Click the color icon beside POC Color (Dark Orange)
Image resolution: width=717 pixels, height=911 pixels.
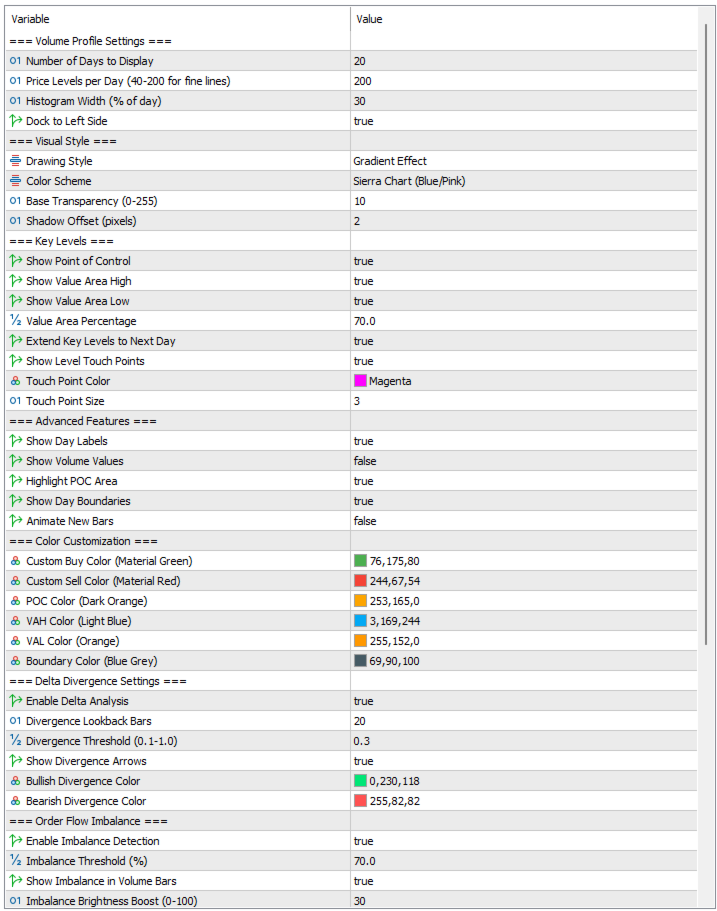point(15,601)
